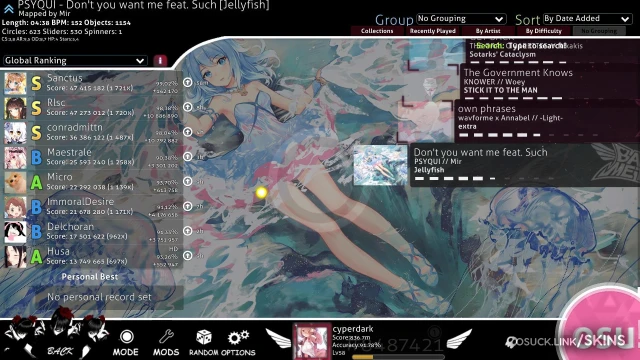Click No personal record set text
This screenshot has width=640, height=360.
[99, 297]
